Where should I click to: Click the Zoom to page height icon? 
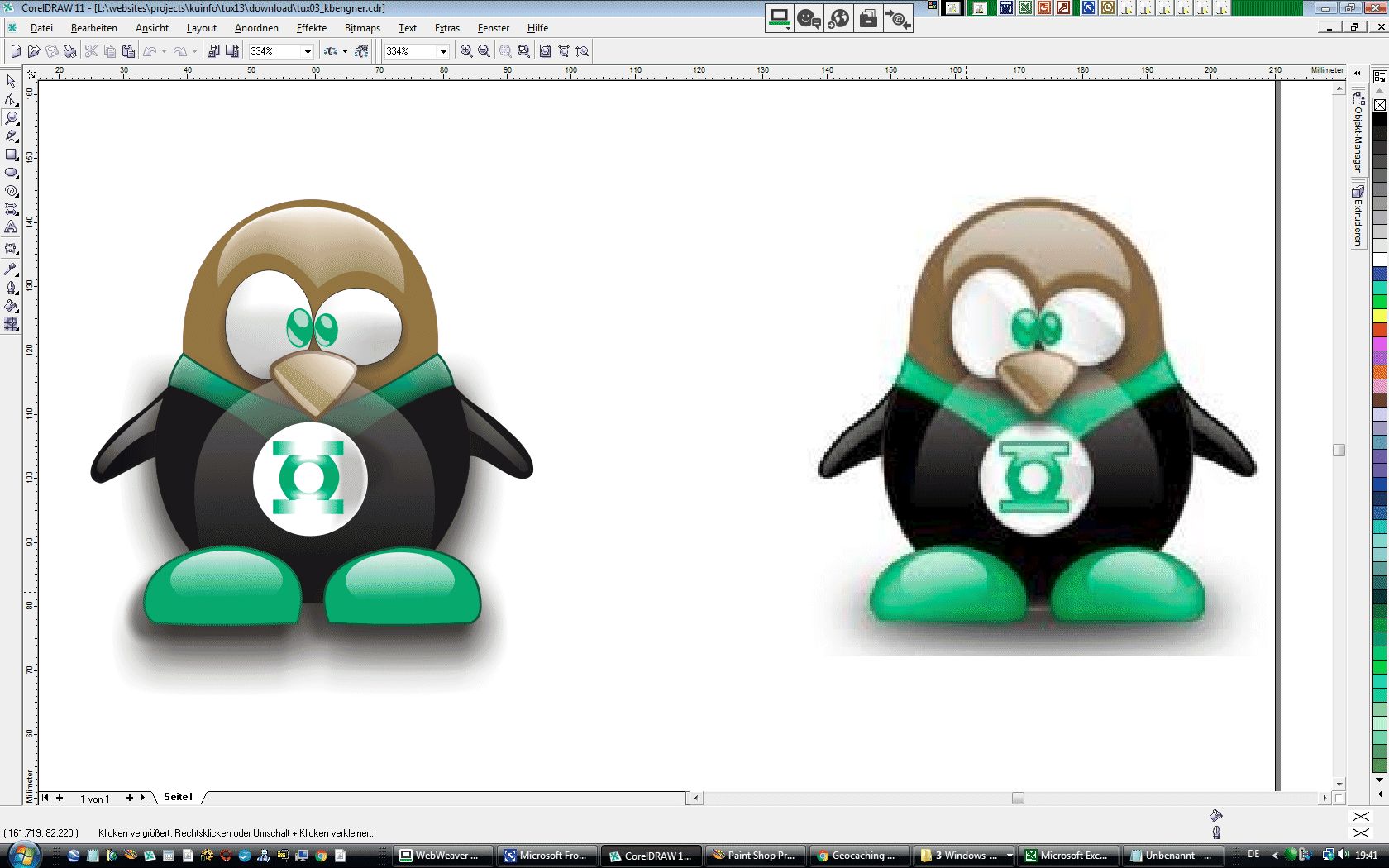pos(582,51)
